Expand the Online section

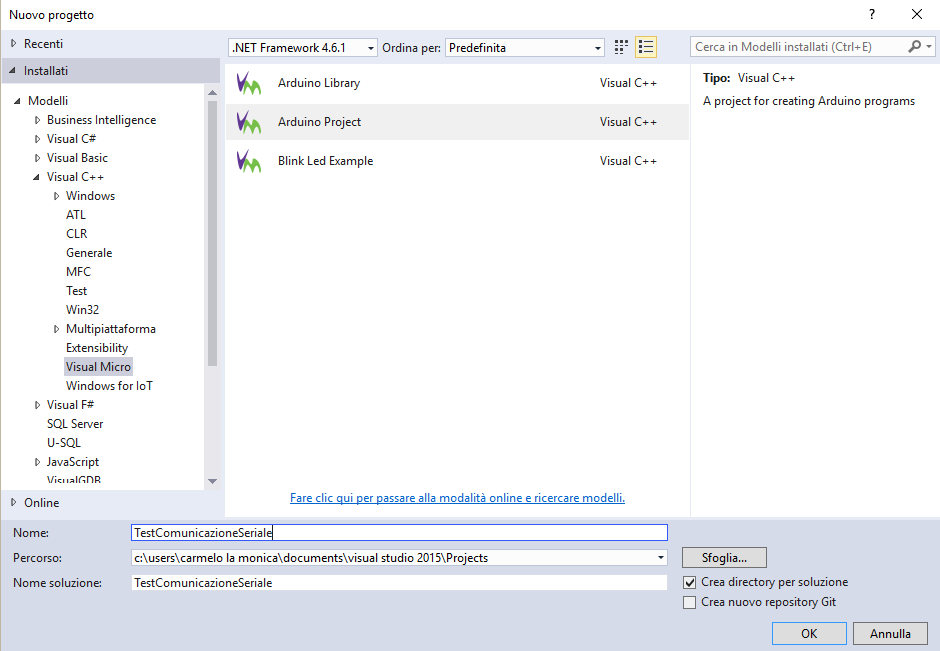pos(13,502)
